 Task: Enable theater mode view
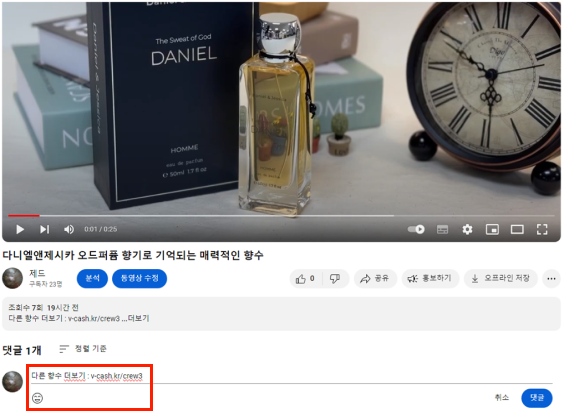coord(517,229)
